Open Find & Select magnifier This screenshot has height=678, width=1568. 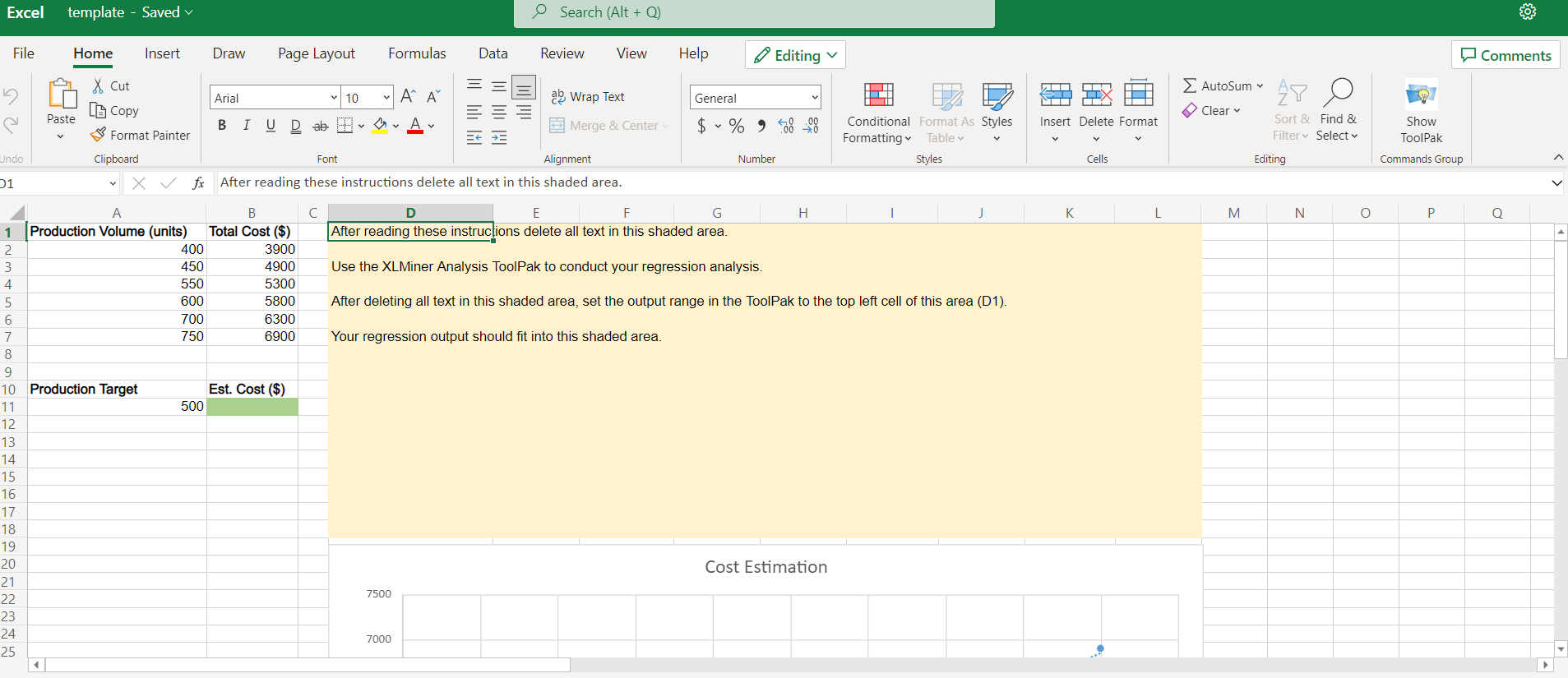(1338, 110)
